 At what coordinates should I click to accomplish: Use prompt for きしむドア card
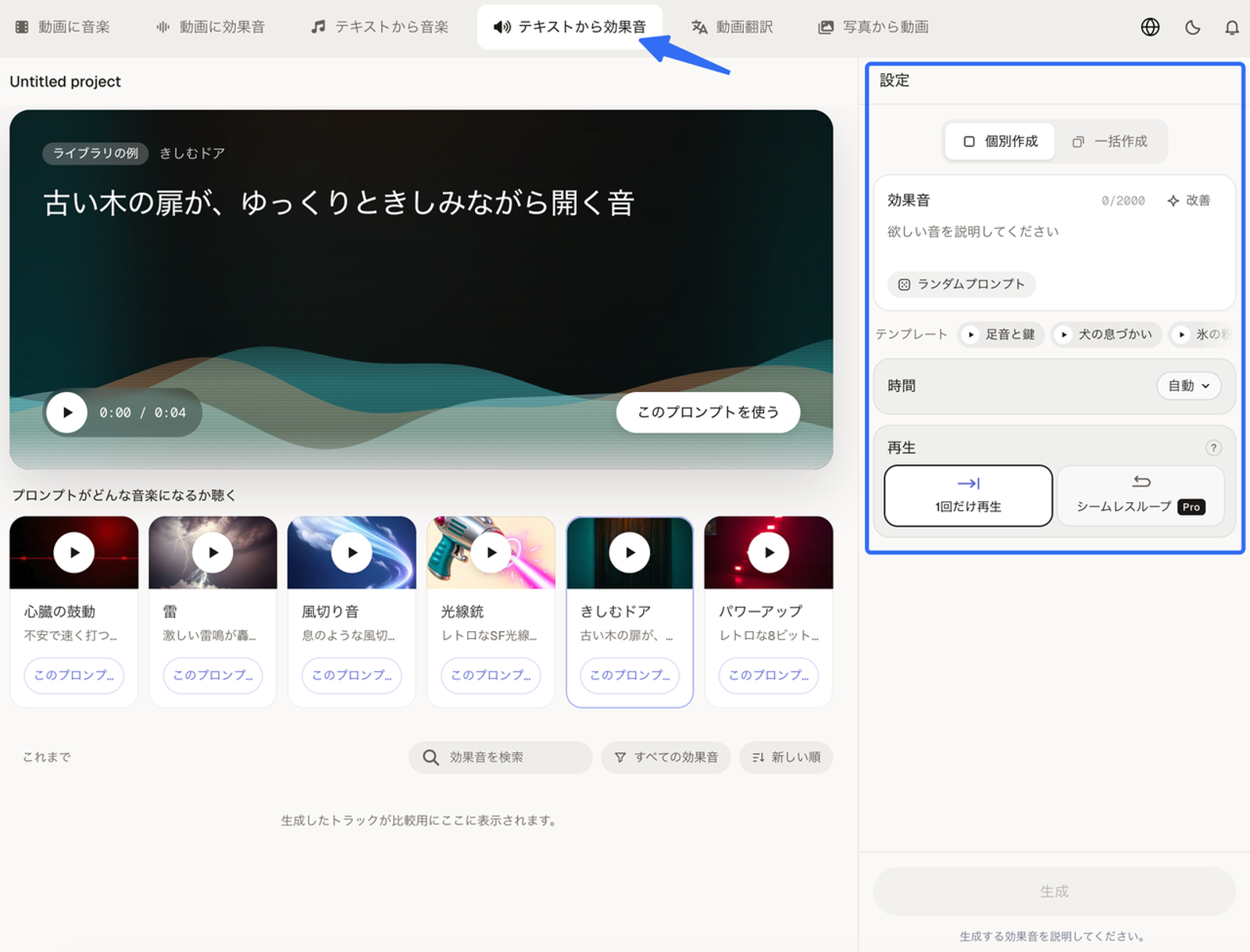pyautogui.click(x=630, y=676)
